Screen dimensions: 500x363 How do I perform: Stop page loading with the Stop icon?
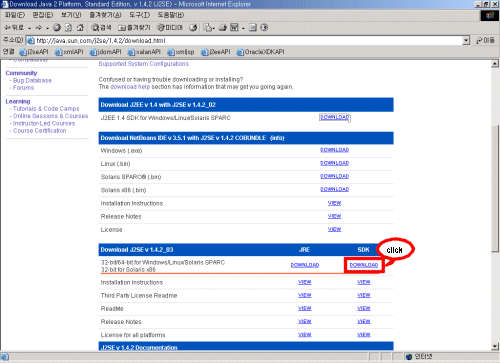[57, 28]
